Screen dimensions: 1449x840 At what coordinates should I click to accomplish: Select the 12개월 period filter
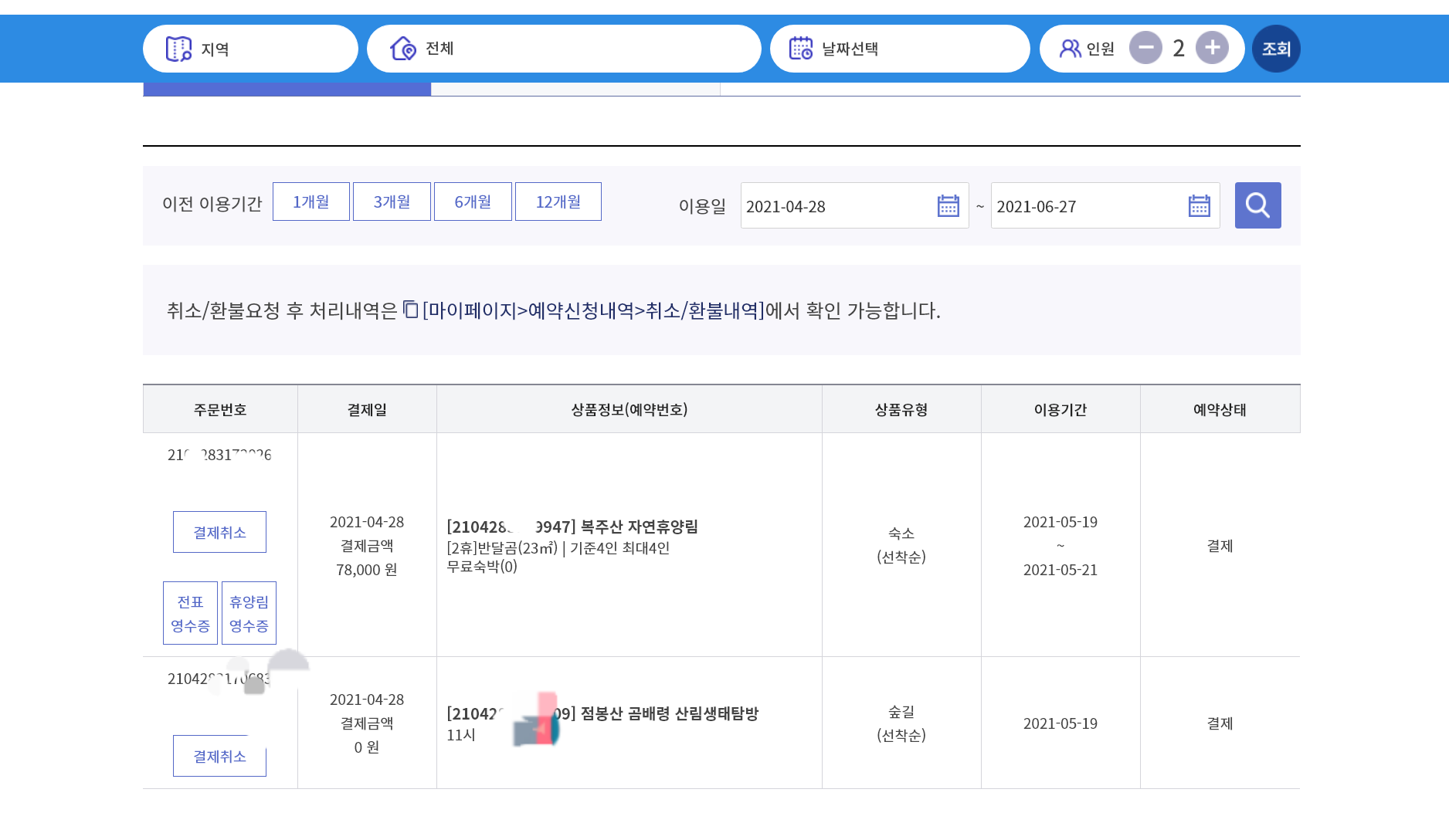click(558, 202)
